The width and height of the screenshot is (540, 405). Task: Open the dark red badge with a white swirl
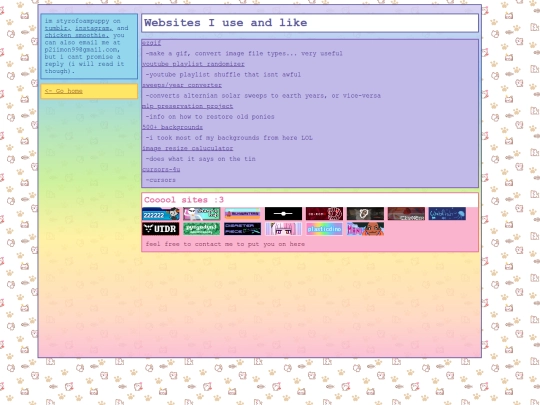click(x=324, y=214)
